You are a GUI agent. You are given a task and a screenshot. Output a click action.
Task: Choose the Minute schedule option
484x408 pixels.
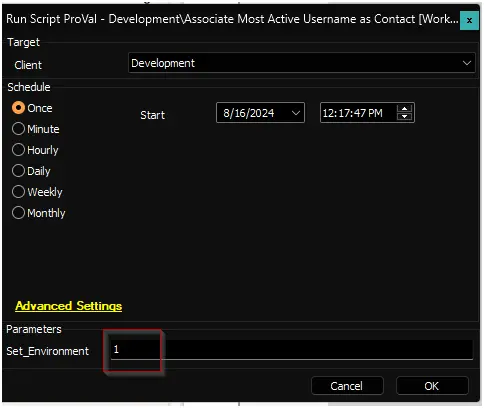(18, 129)
